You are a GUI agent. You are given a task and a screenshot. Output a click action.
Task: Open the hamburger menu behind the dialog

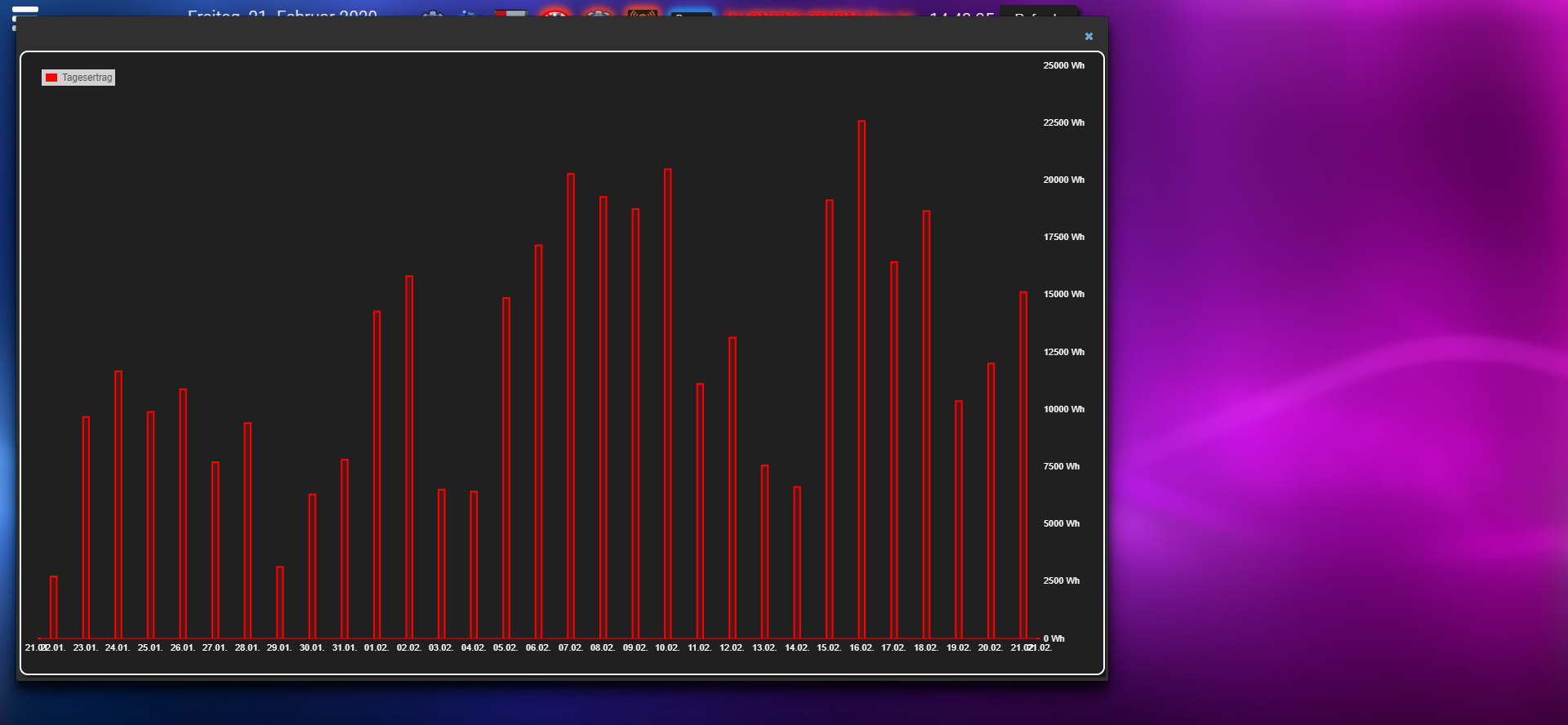[x=24, y=11]
